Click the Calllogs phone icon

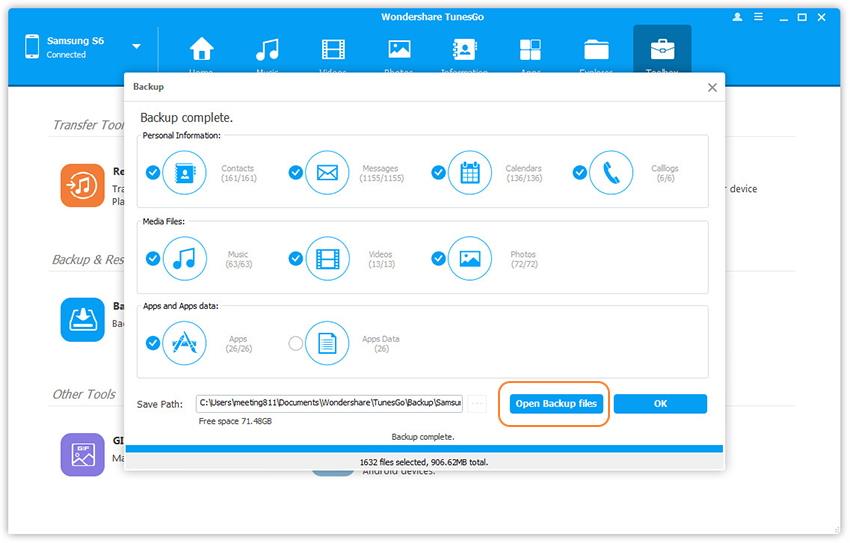click(x=611, y=173)
